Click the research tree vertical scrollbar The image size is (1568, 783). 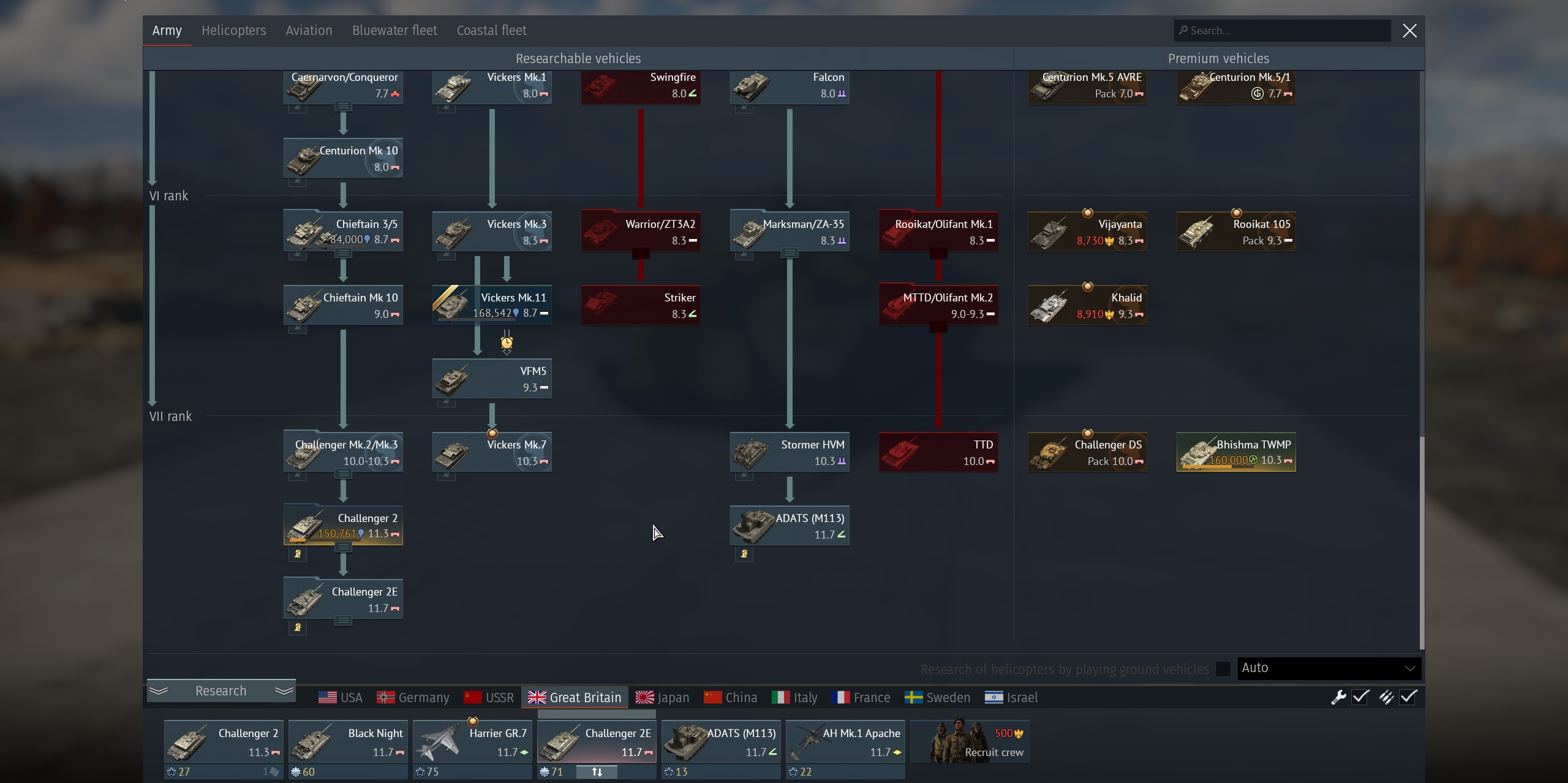1422,543
